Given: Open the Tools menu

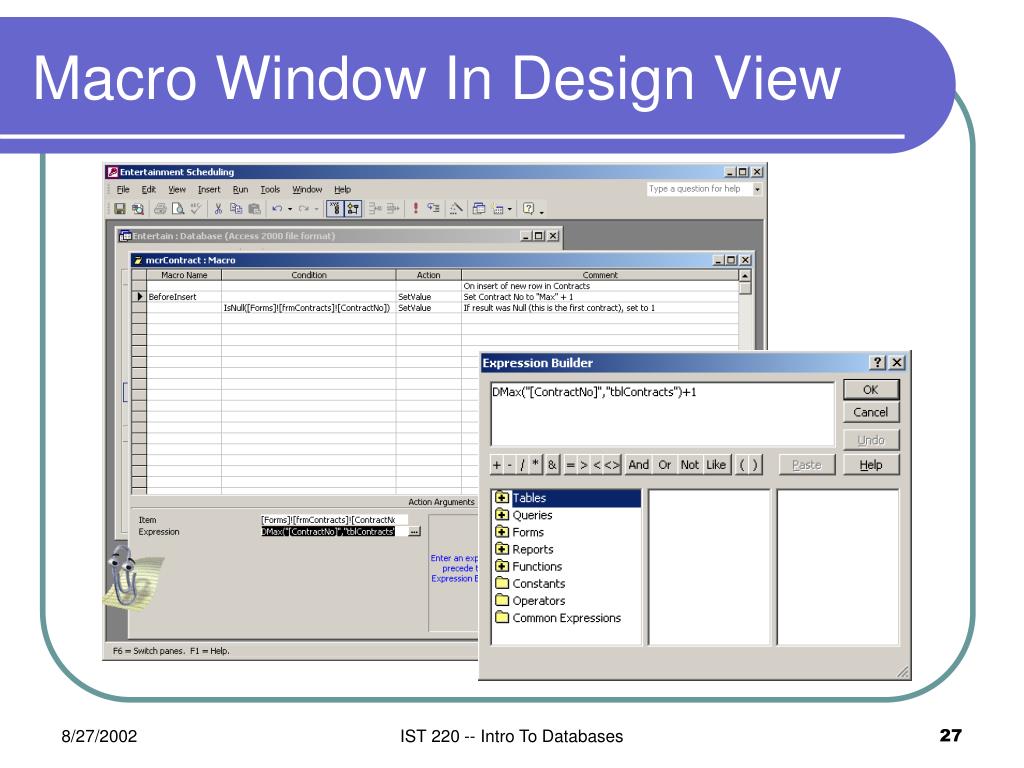Looking at the screenshot, I should tap(270, 189).
